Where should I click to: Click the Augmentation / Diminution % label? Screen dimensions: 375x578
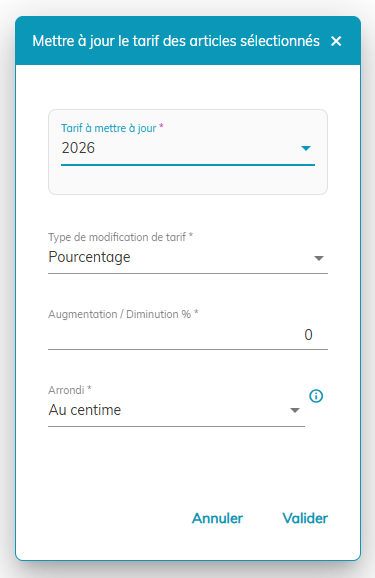[x=123, y=314]
